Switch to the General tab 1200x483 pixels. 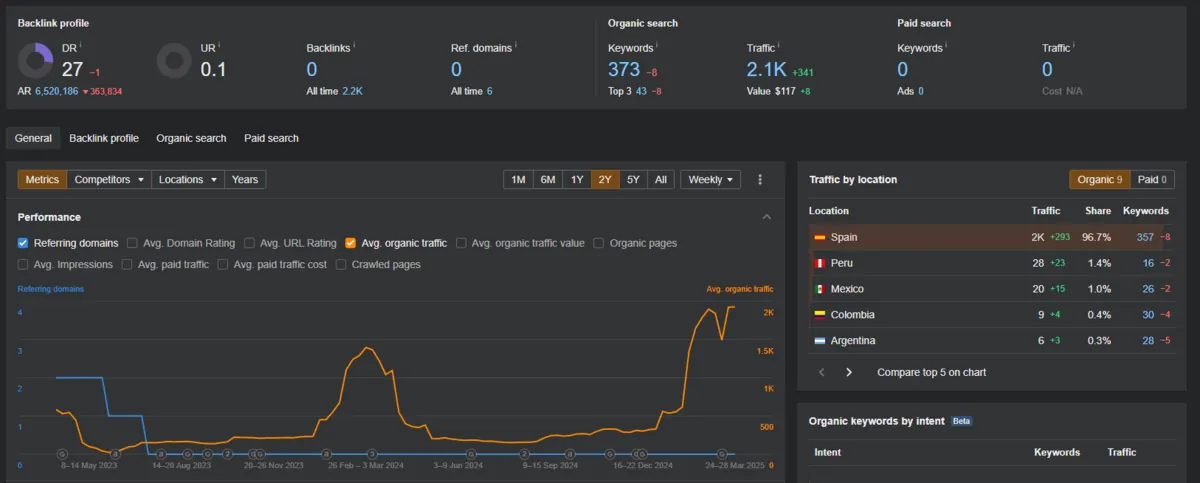click(33, 138)
